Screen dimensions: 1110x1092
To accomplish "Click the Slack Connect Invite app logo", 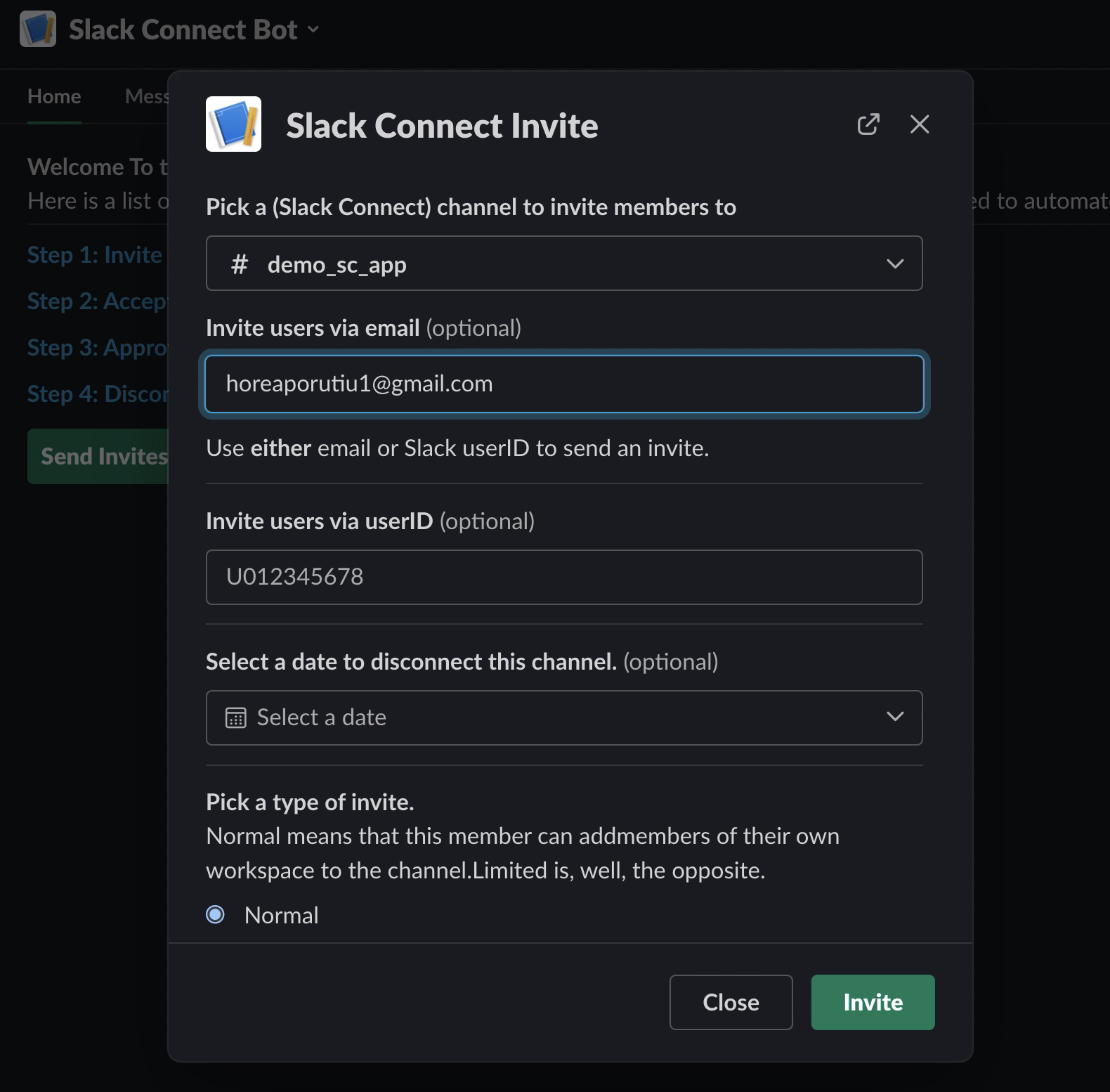I will click(x=233, y=124).
